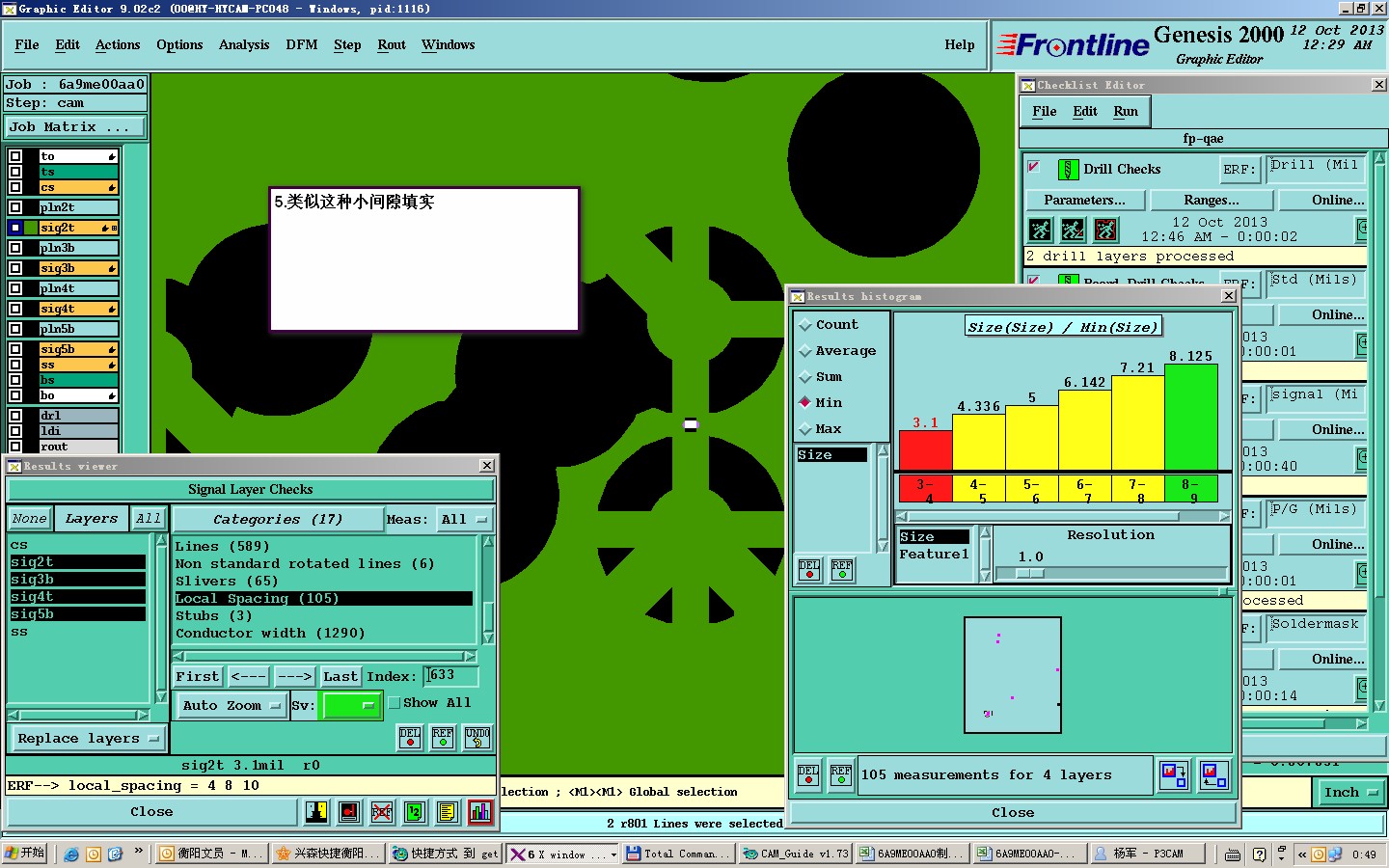Click the plus icon beside the Drill Checks timestamp

[1361, 229]
